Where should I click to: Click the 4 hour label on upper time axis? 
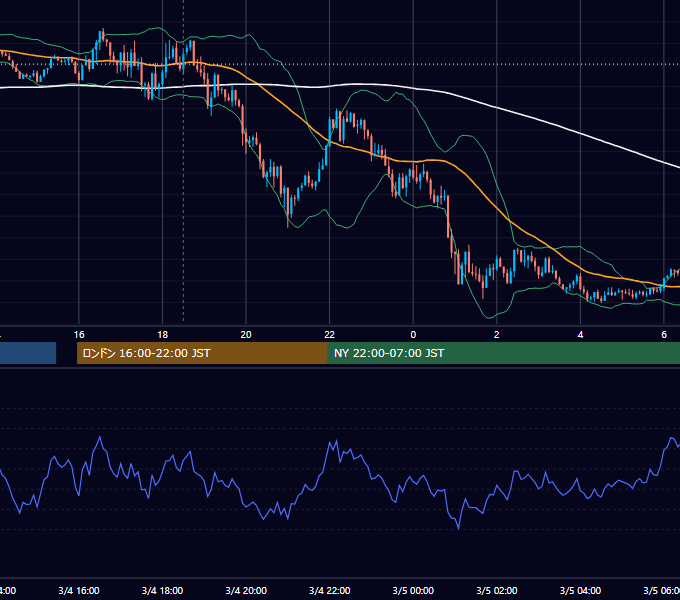coord(580,335)
